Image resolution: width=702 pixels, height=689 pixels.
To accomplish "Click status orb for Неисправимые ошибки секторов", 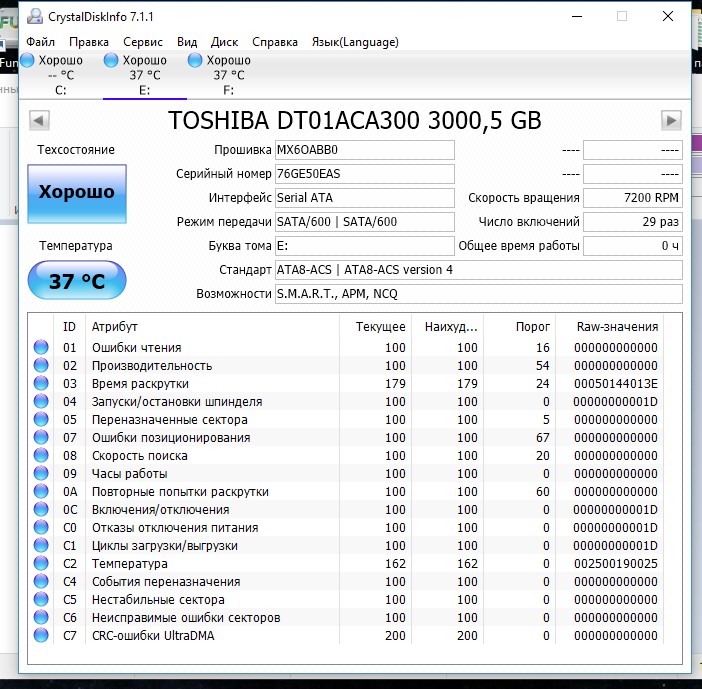I will click(x=41, y=617).
